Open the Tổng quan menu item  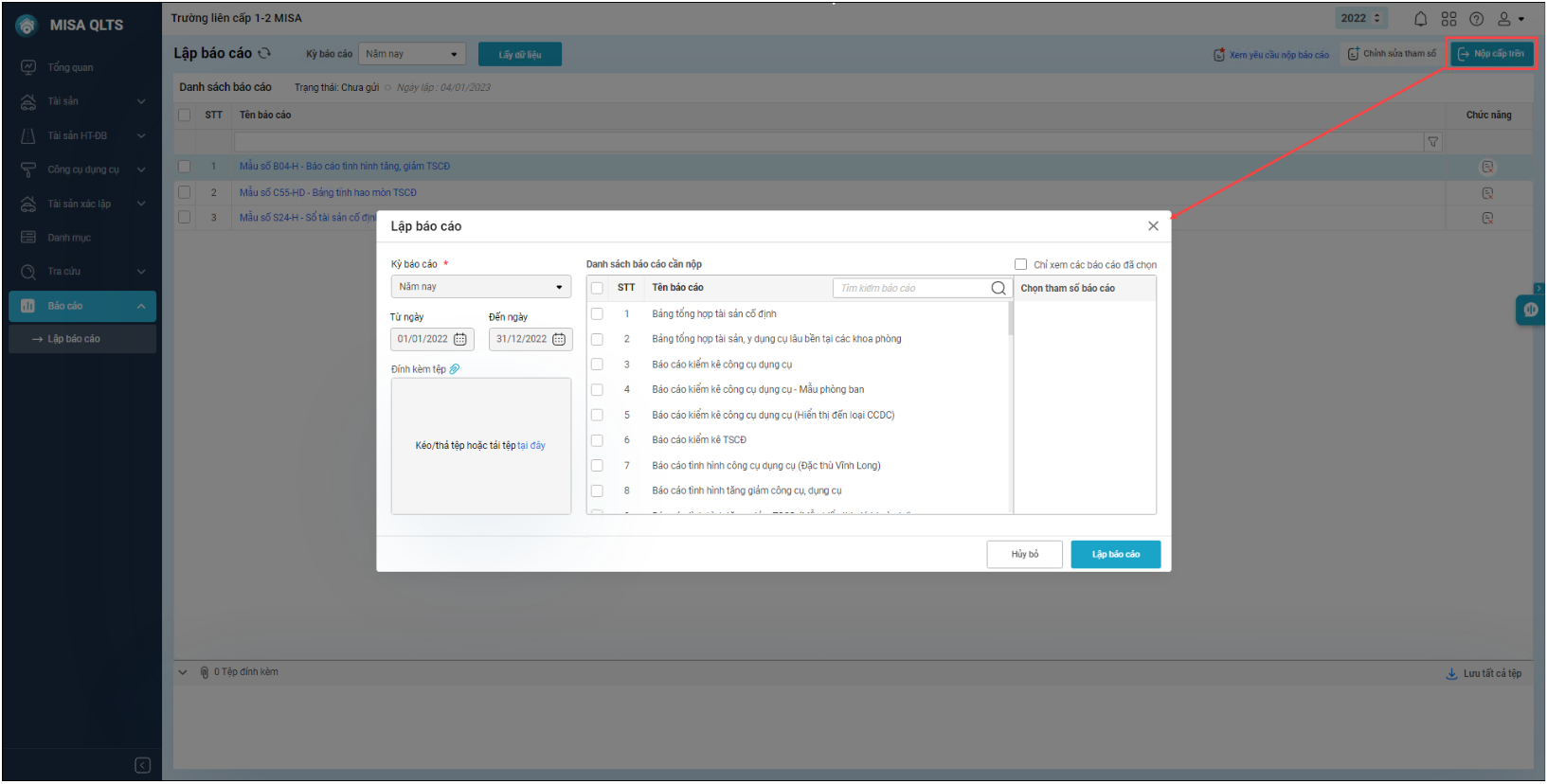(82, 67)
